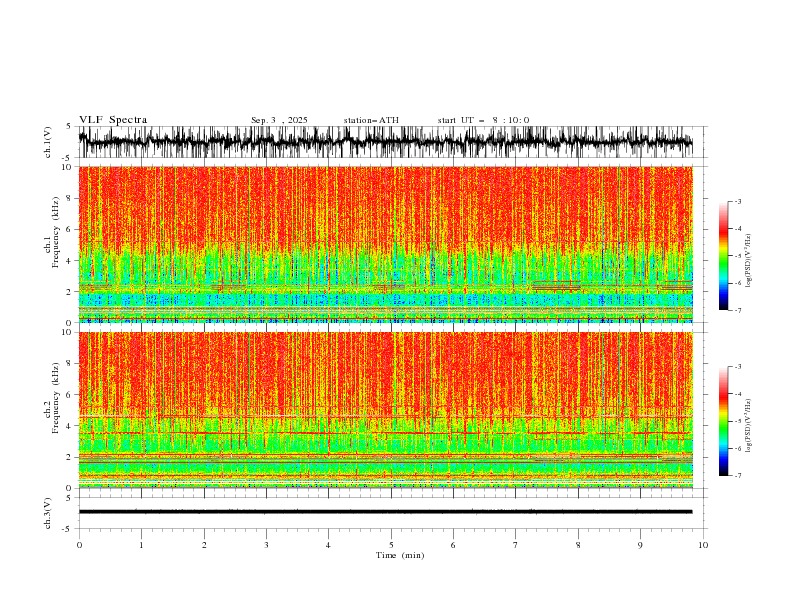This screenshot has width=792, height=612.
Task: Click the 2 minute tick label
Action: click(x=204, y=545)
